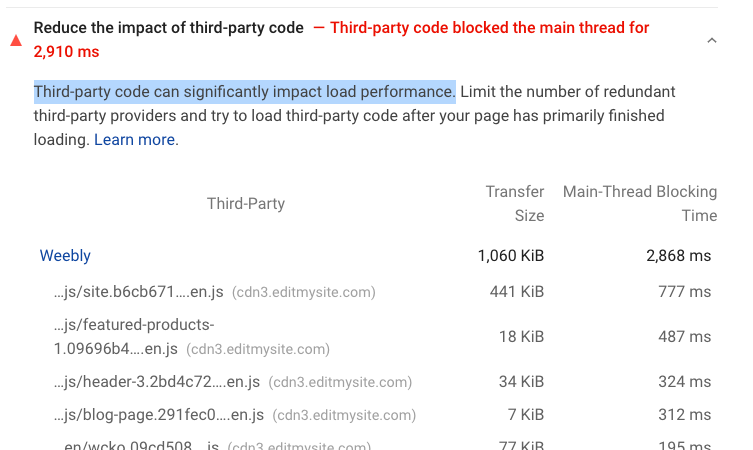Viewport: 753px width, 450px height.
Task: Click the Third-Party column header
Action: tap(246, 204)
